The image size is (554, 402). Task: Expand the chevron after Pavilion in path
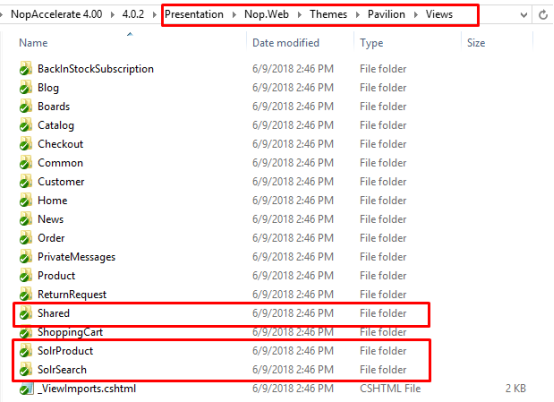[x=416, y=14]
